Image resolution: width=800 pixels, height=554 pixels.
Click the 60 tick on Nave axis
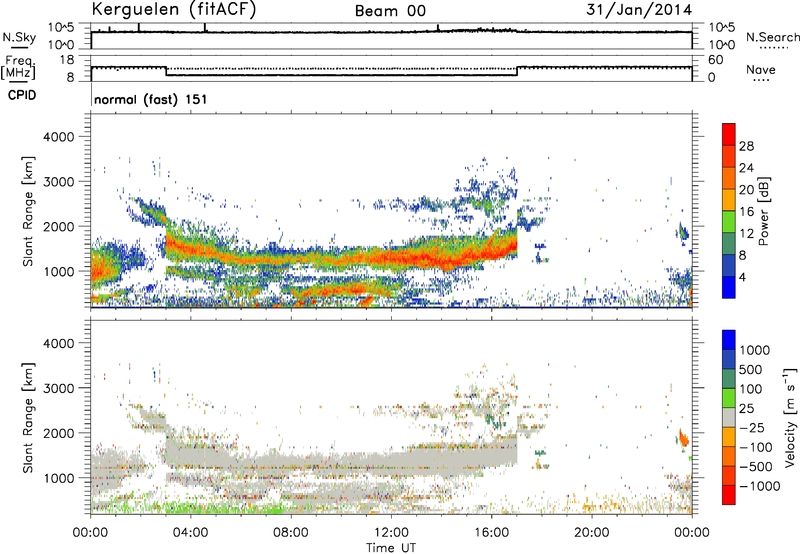coord(716,60)
